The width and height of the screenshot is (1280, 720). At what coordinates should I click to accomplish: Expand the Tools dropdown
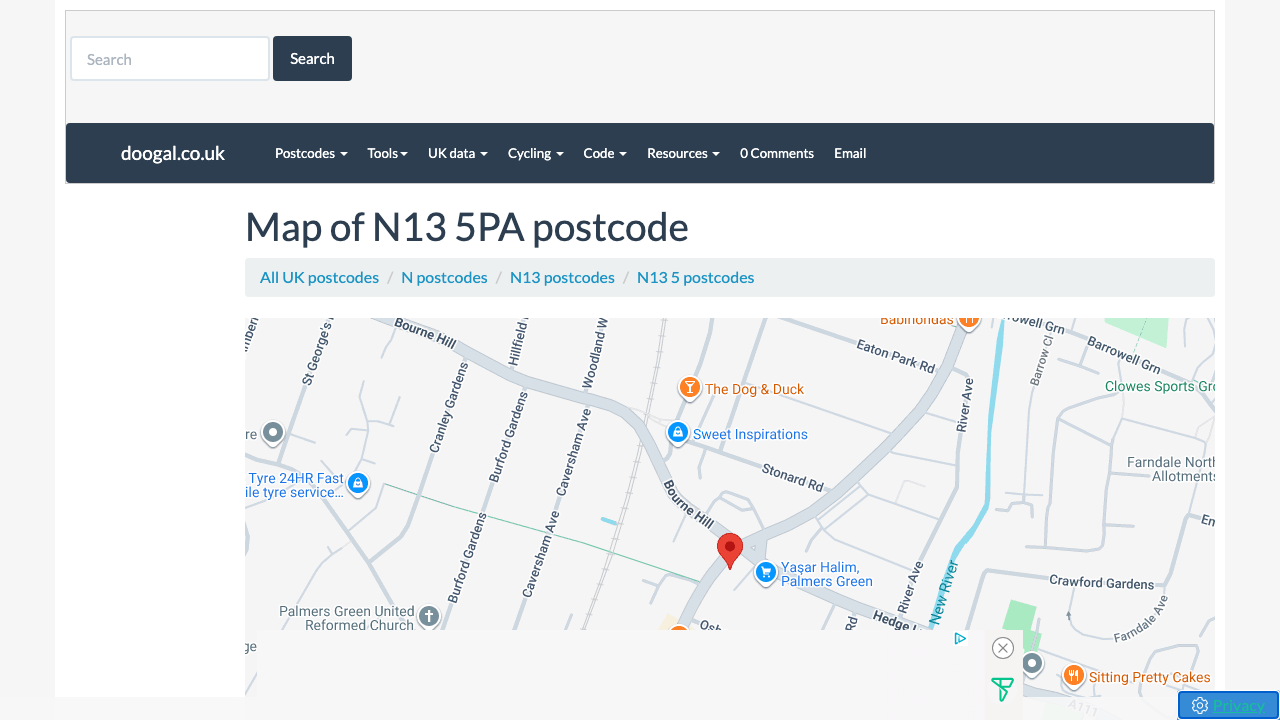(x=387, y=153)
